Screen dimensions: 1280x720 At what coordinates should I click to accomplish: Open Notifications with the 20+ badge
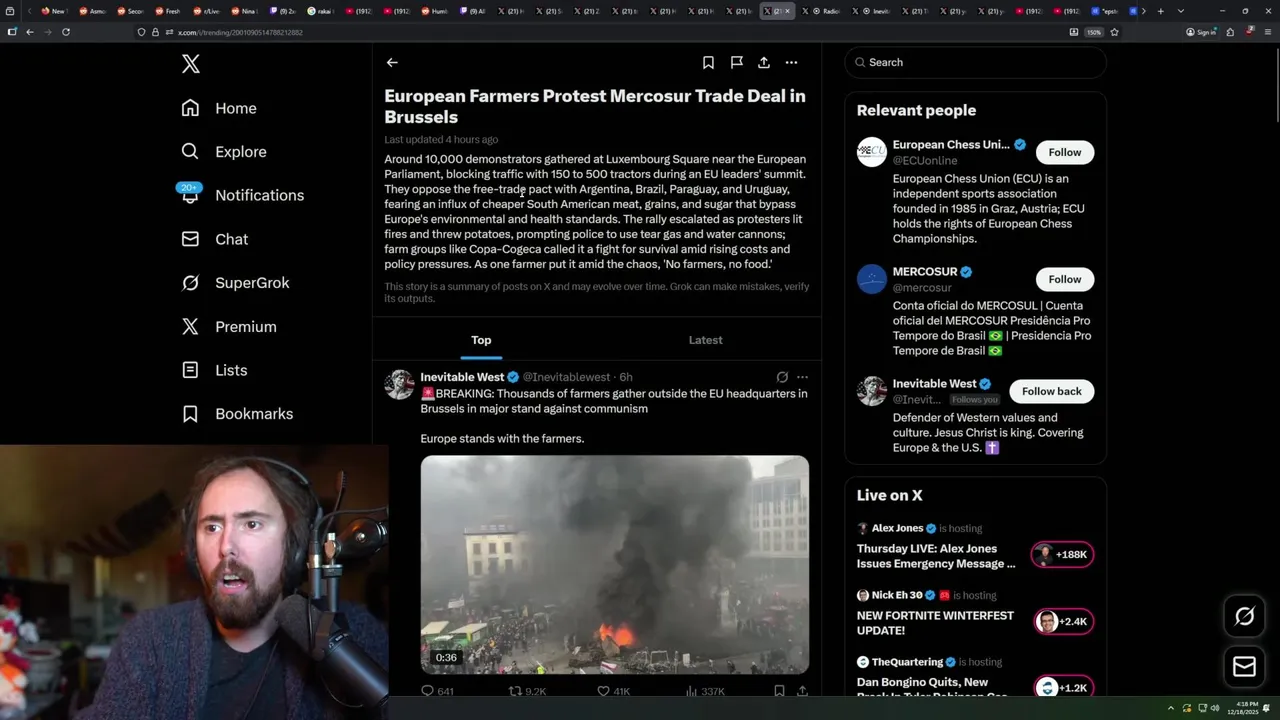242,195
